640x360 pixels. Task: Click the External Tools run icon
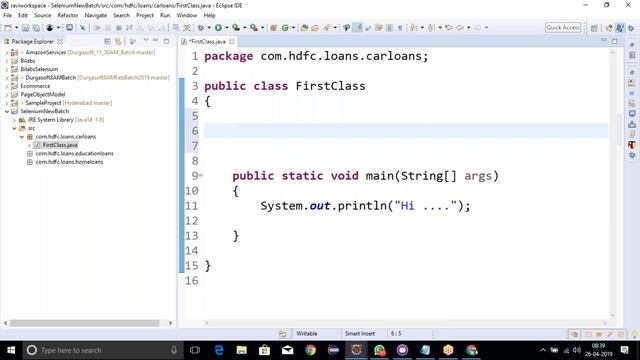click(x=253, y=28)
